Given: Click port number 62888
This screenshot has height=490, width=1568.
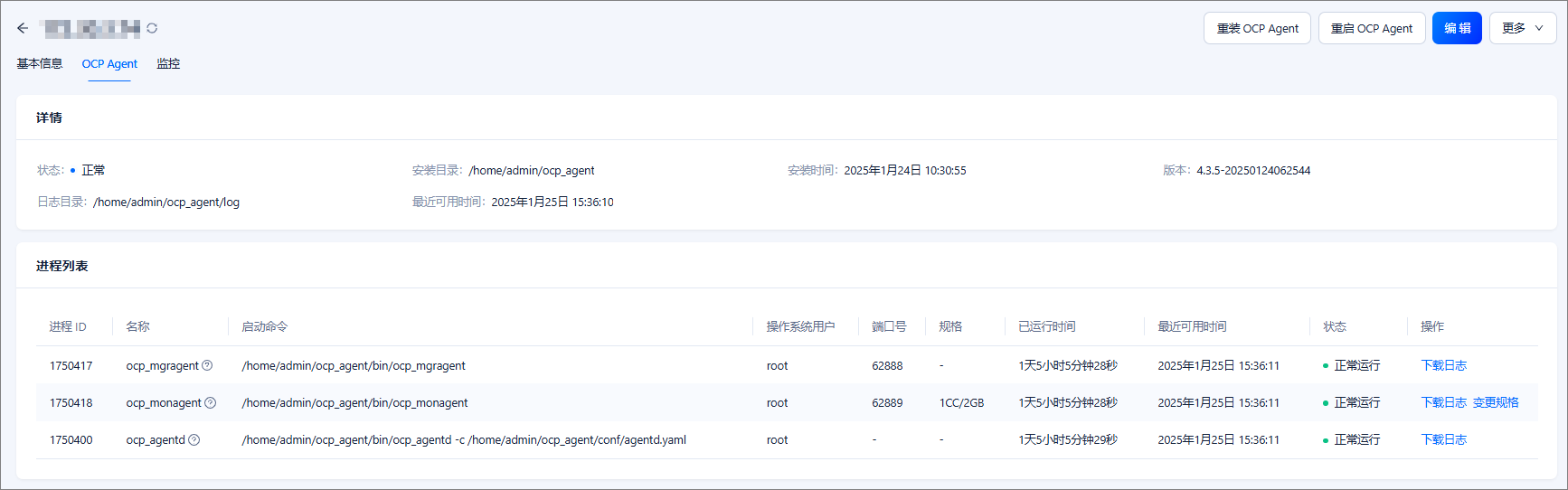Looking at the screenshot, I should point(887,365).
